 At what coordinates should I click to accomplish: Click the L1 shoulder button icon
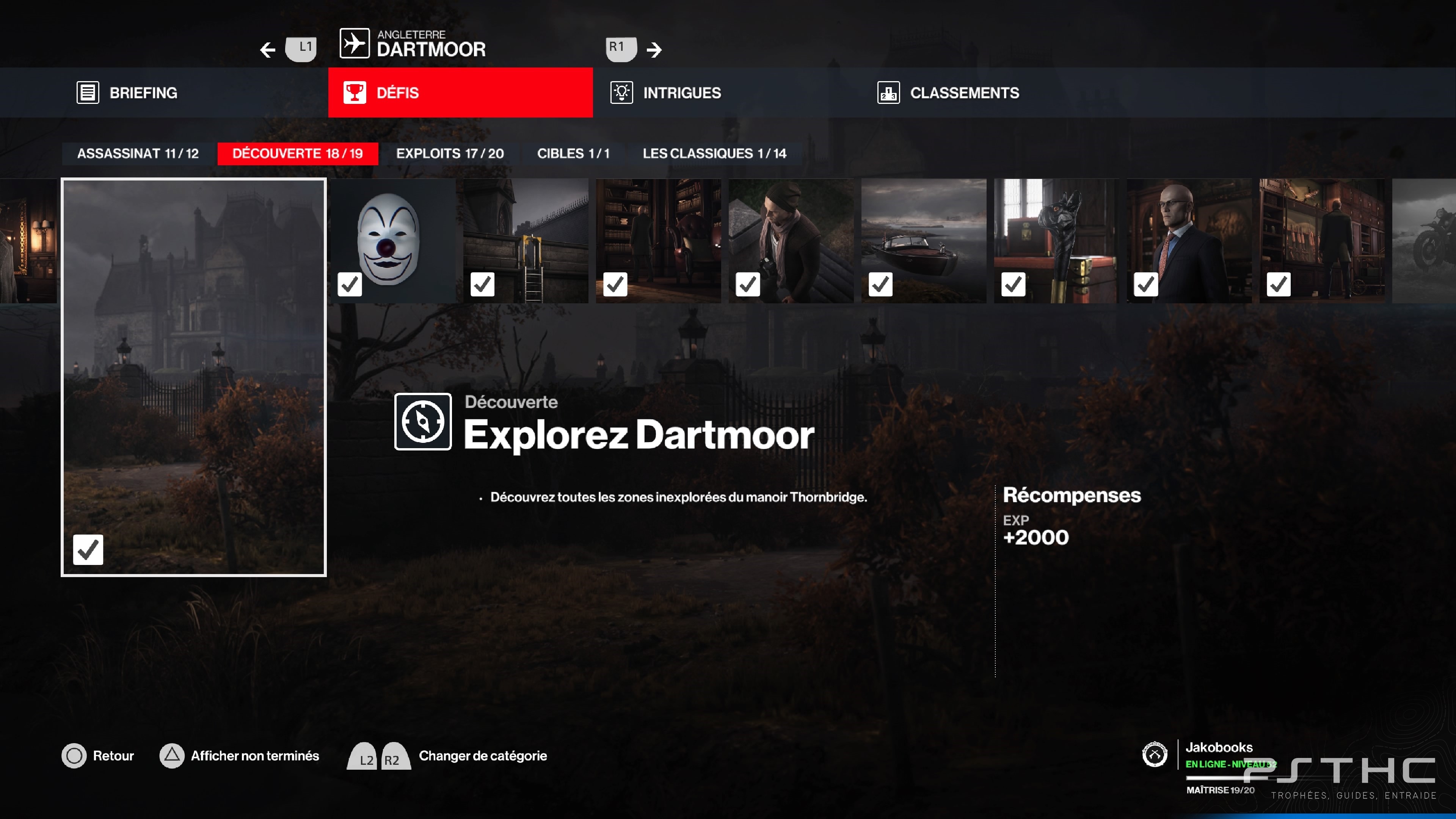[x=301, y=49]
